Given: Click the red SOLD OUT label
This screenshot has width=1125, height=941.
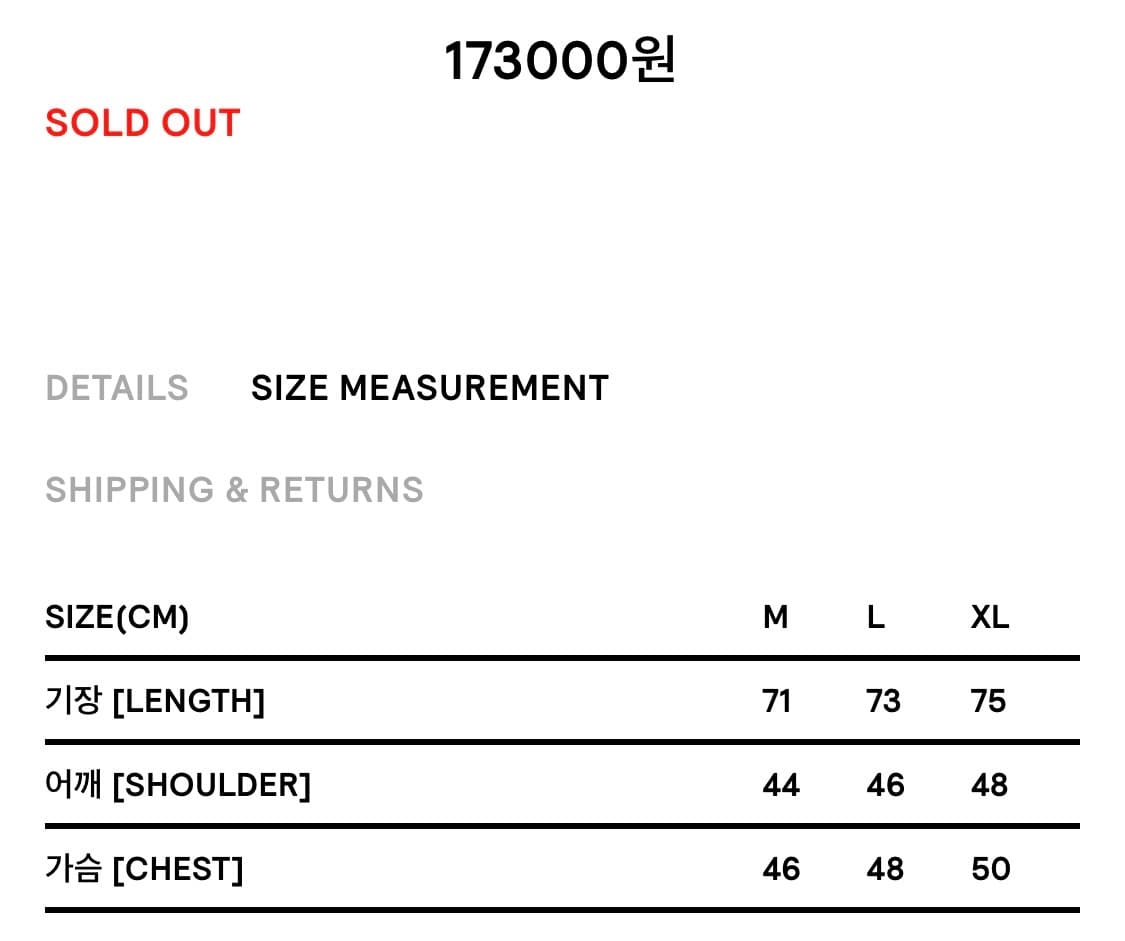Looking at the screenshot, I should point(143,123).
